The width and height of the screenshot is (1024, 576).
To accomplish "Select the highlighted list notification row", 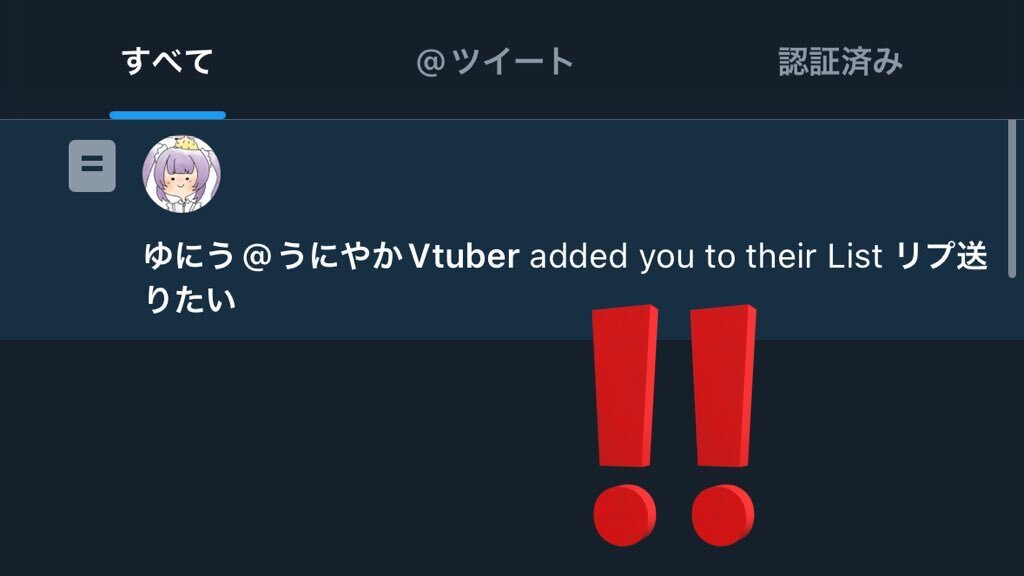I will (x=504, y=230).
